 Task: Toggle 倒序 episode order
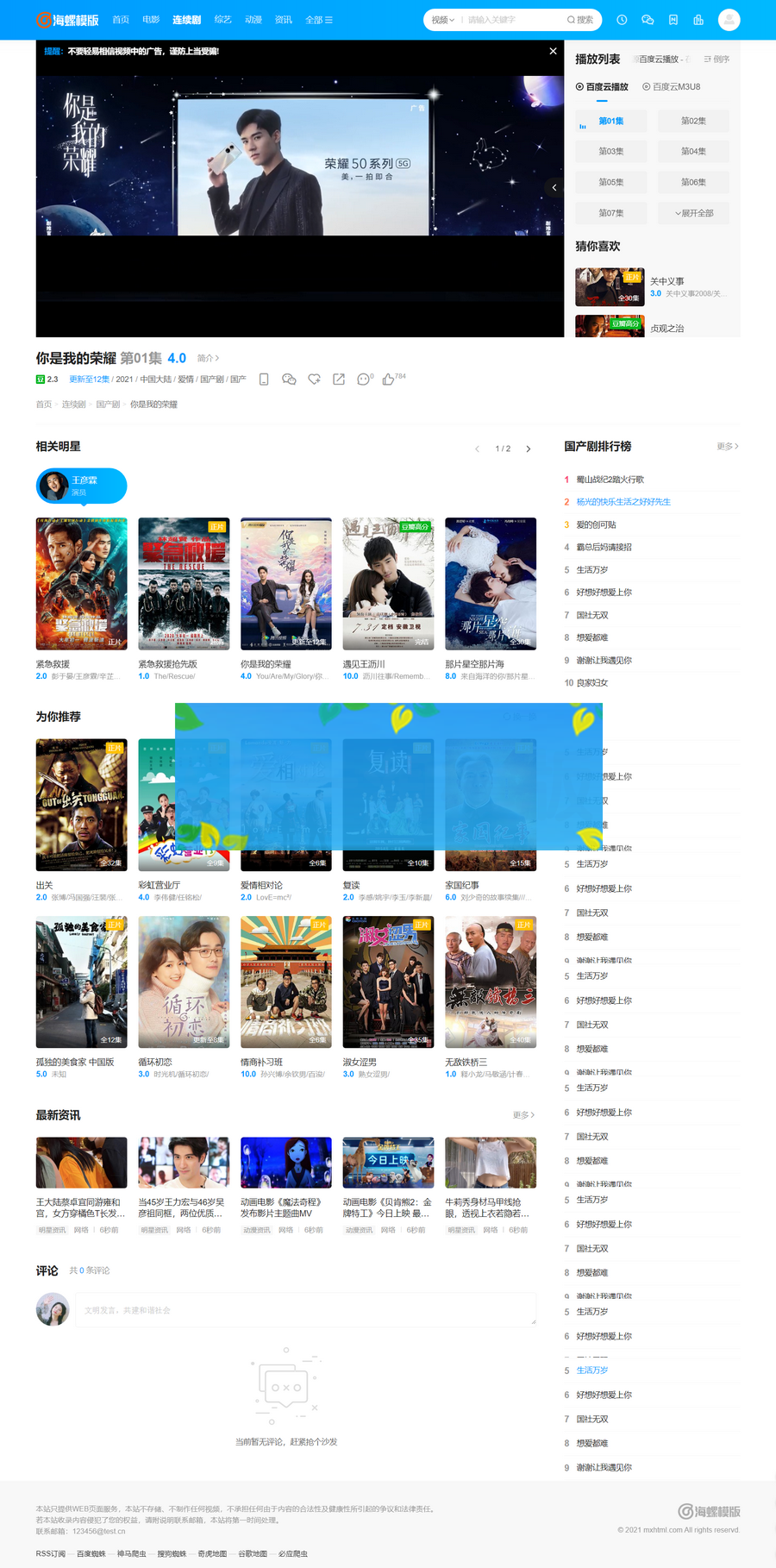click(717, 60)
